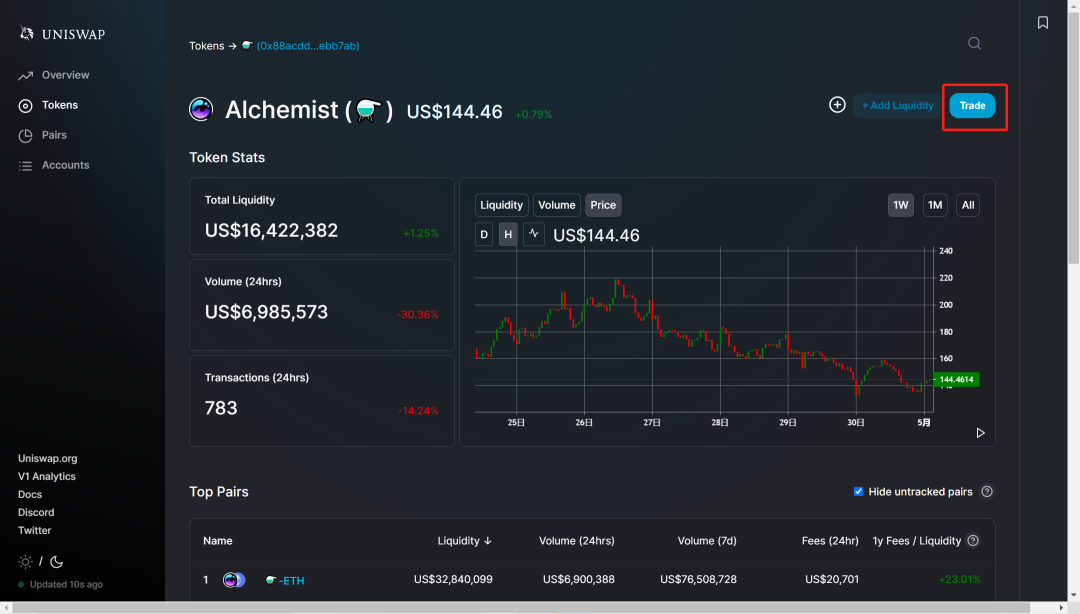This screenshot has width=1080, height=614.
Task: Sort pairs by Volume (24hrs) column
Action: click(577, 541)
